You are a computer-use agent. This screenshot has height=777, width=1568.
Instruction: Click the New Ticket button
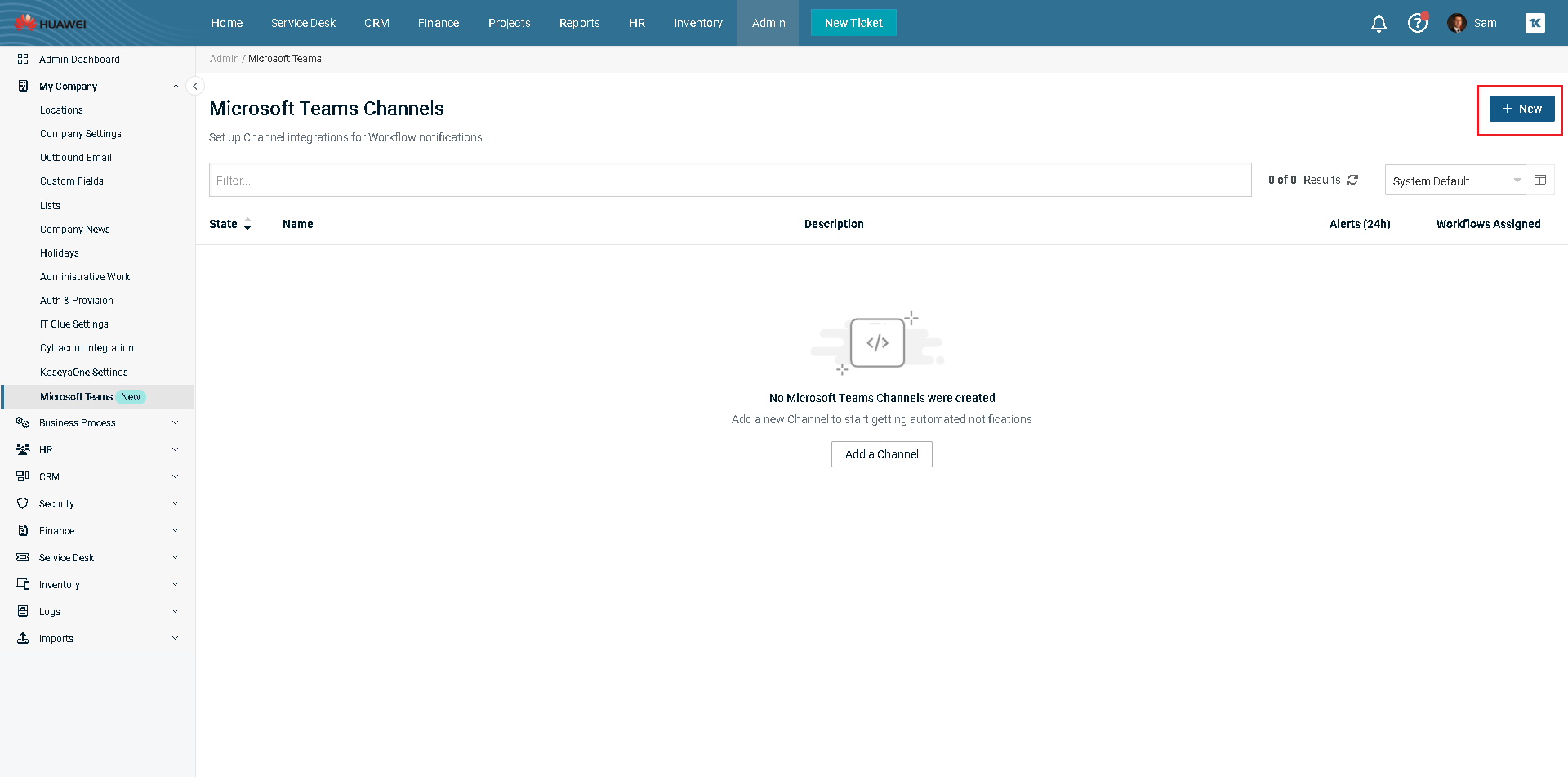(x=853, y=23)
